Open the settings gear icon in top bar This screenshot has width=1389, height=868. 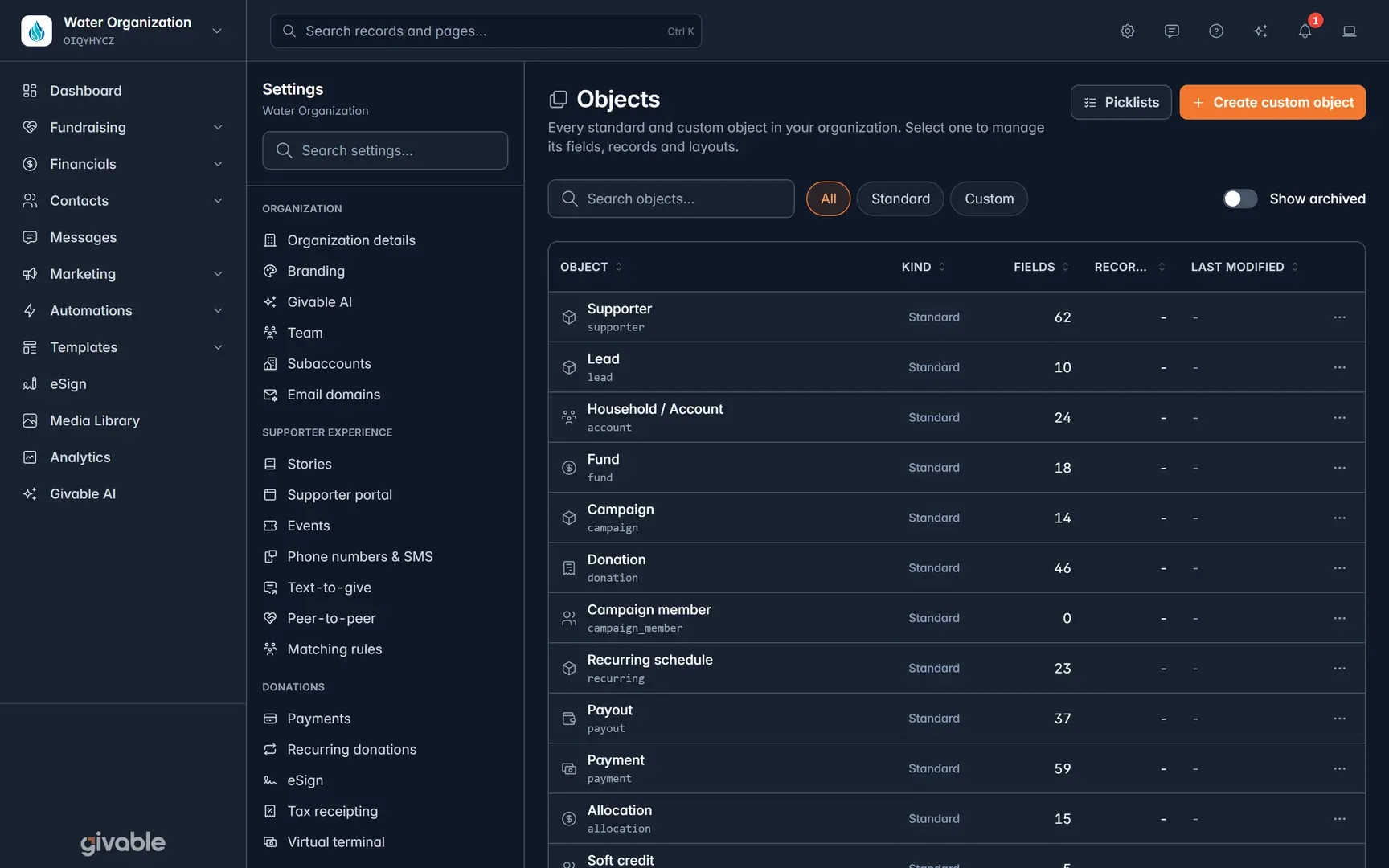[x=1128, y=31]
